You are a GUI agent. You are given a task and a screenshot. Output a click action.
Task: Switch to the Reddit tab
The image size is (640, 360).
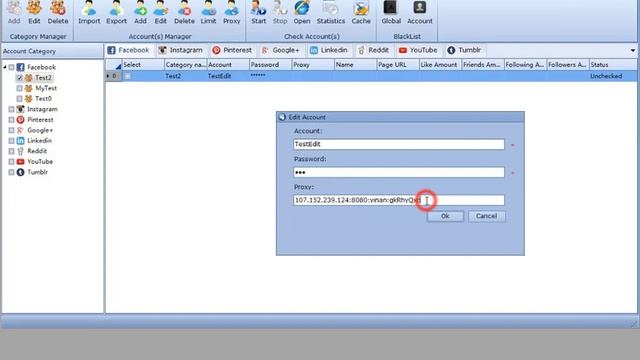(x=373, y=50)
